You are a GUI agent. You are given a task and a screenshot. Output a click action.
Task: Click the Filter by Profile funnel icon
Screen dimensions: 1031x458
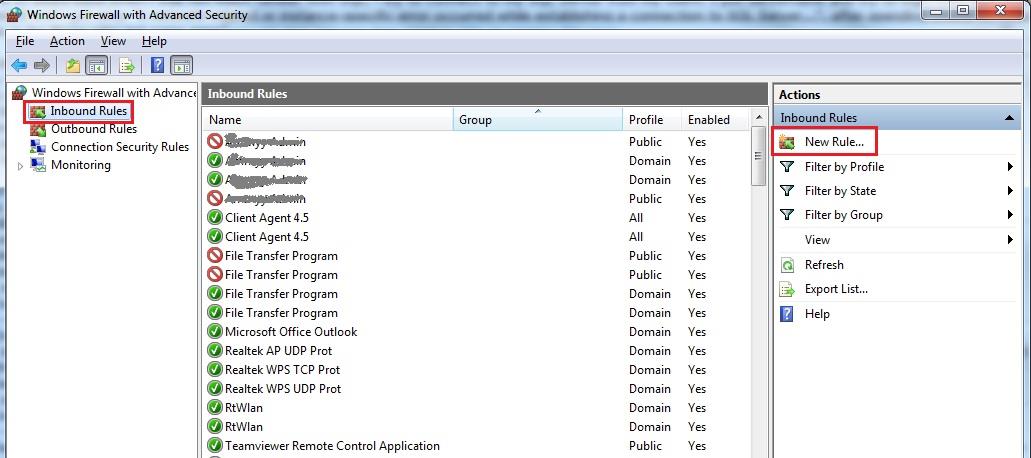[786, 167]
